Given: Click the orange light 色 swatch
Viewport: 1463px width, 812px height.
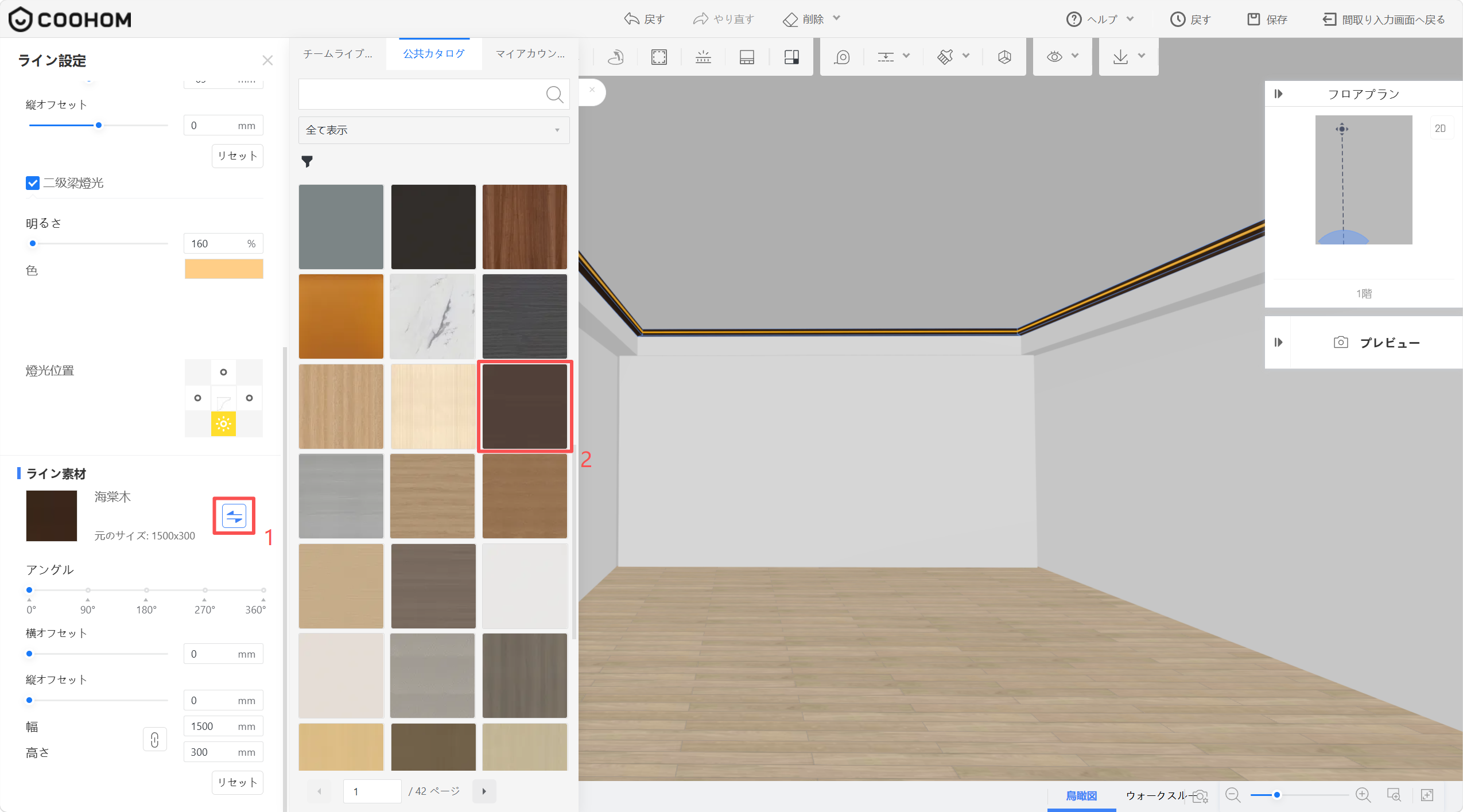Looking at the screenshot, I should [x=224, y=269].
